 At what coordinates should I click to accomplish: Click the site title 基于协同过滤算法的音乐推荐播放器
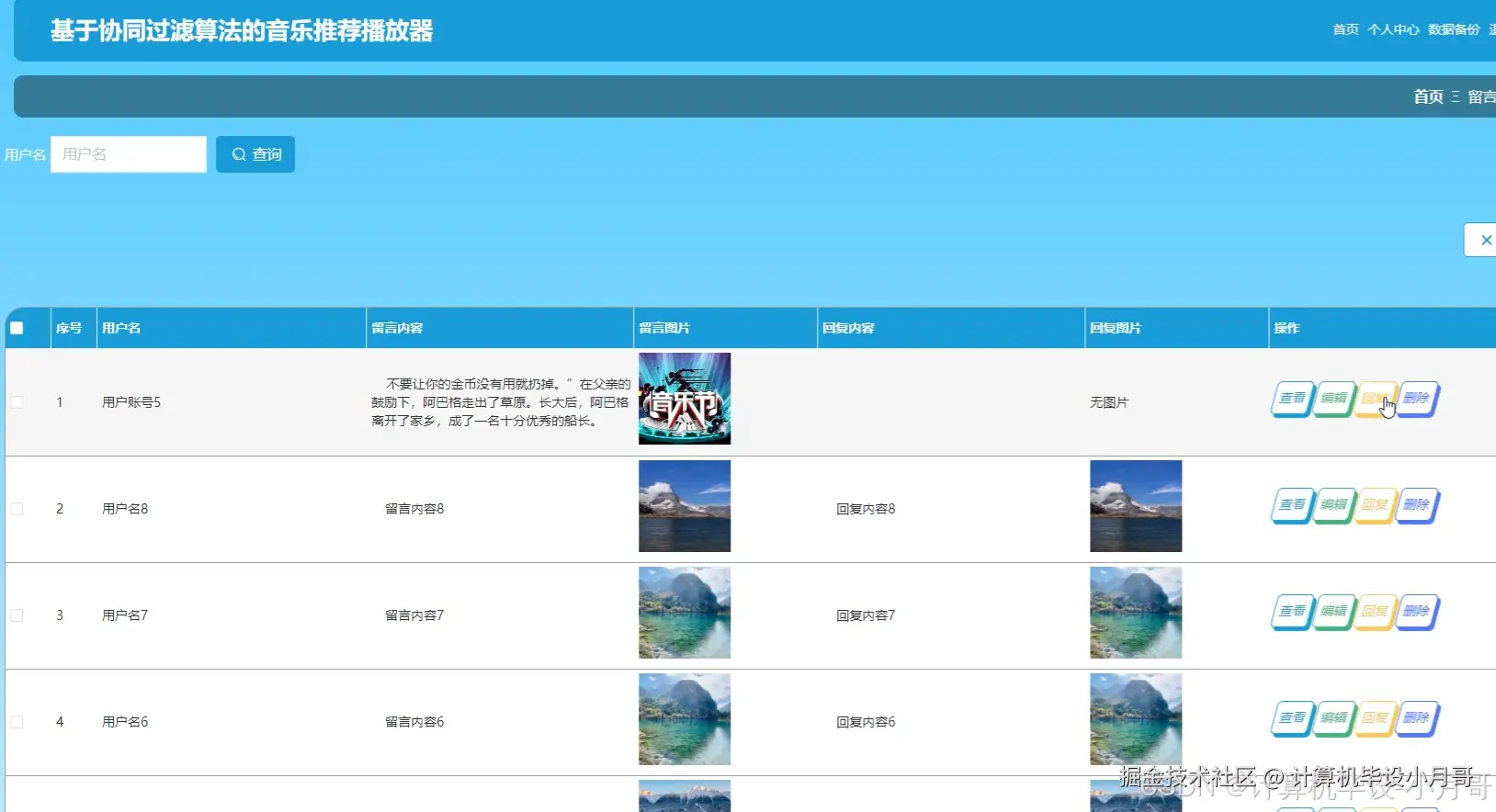242,31
